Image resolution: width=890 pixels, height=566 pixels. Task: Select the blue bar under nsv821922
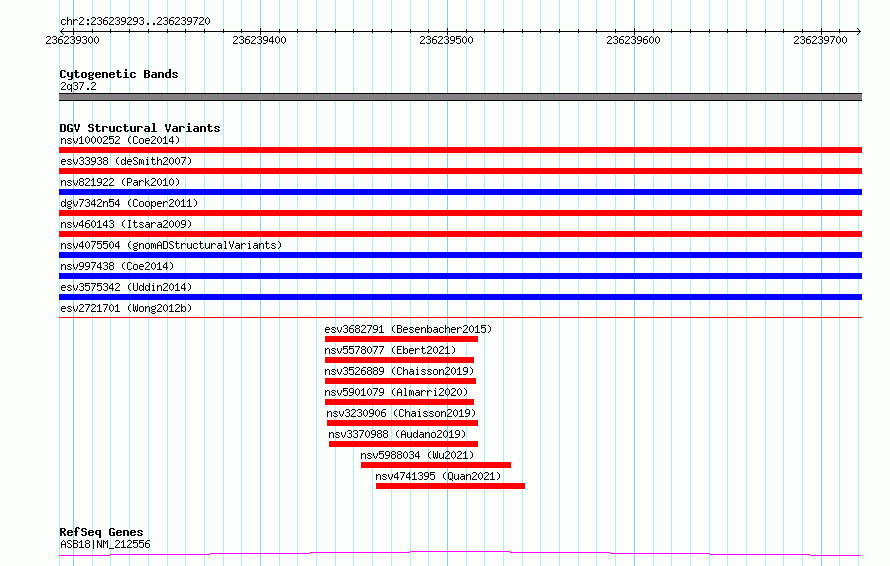[460, 192]
